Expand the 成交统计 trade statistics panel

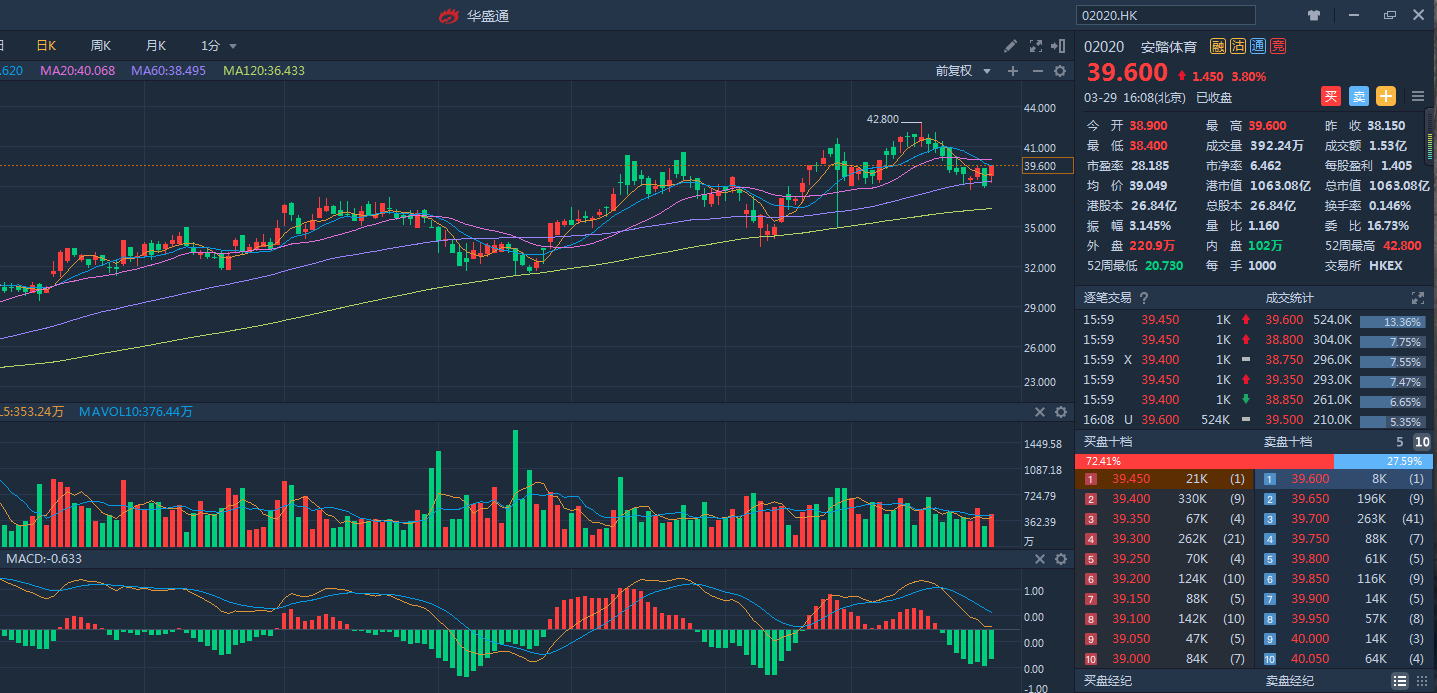(x=1417, y=298)
